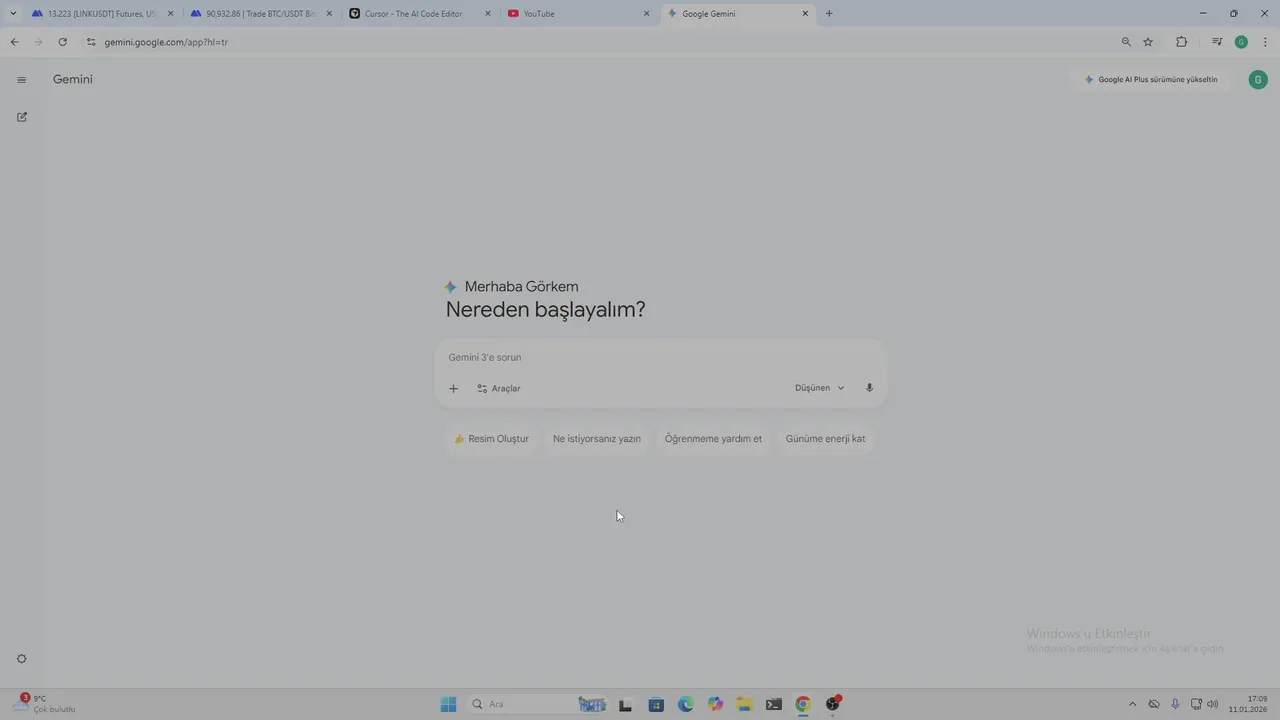Open Terminal from taskbar
Viewport: 1280px width, 720px height.
pyautogui.click(x=774, y=704)
